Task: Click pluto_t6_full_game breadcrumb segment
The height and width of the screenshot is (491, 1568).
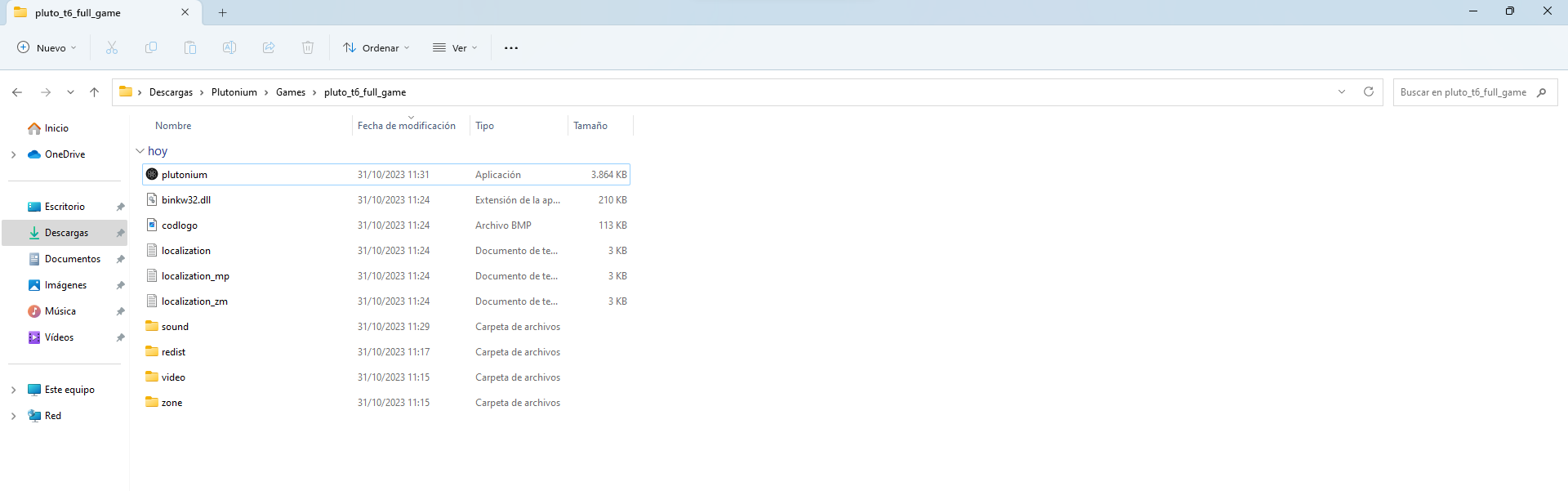Action: [x=365, y=92]
